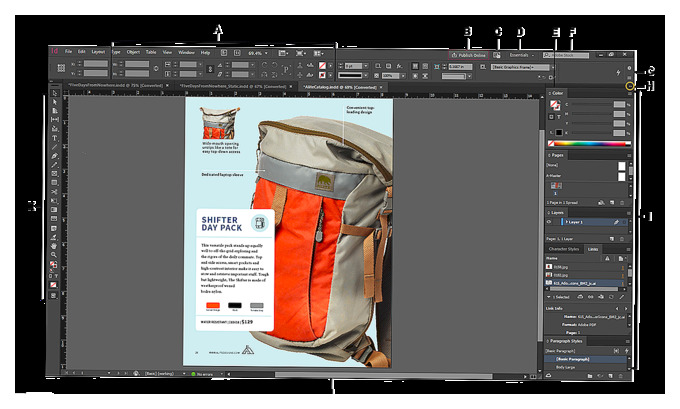Click the trash icon in Pages panel
Viewport: 680px width, 409px height.
click(x=621, y=203)
